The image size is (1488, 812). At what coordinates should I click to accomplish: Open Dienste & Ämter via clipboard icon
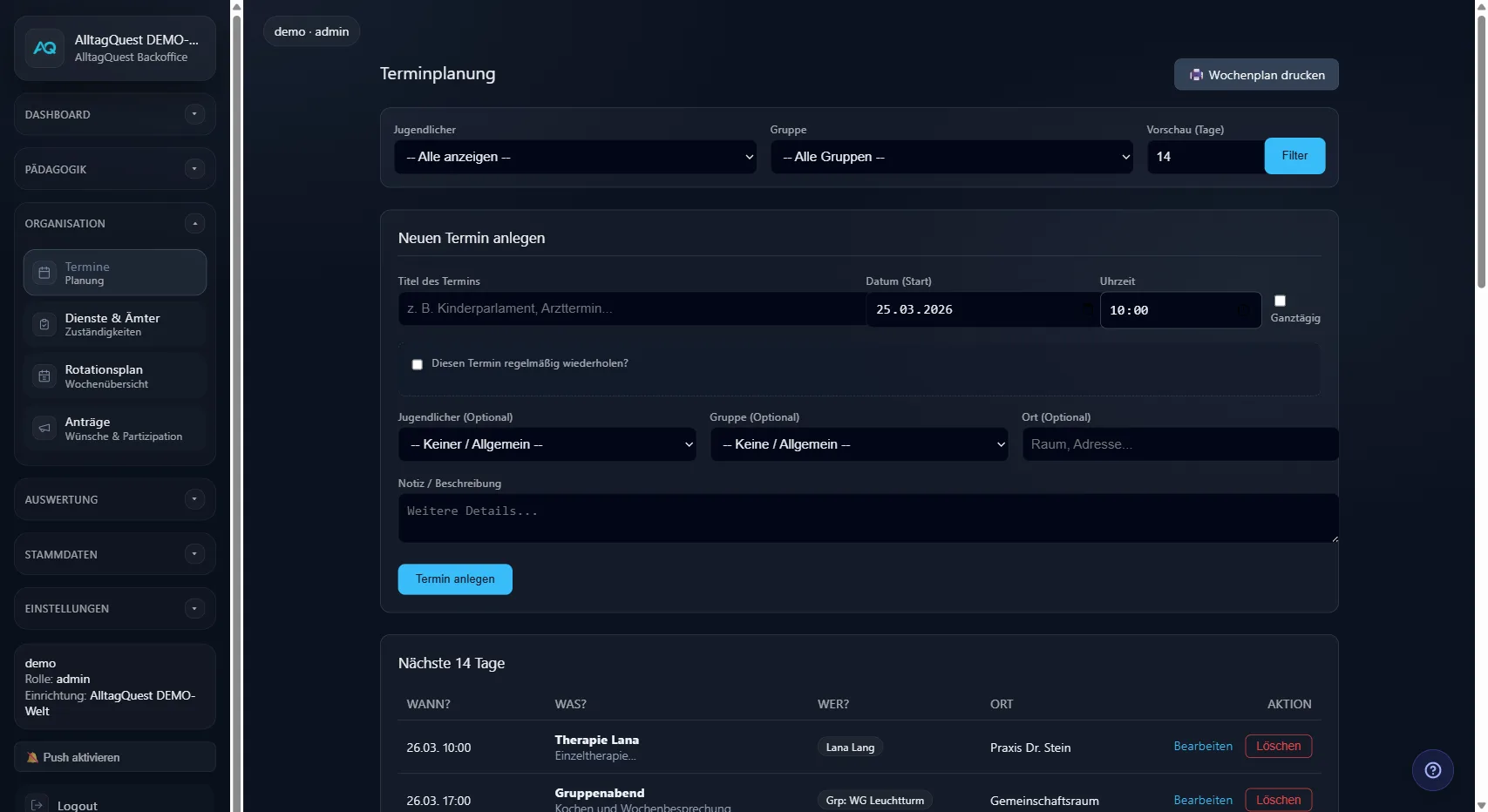[x=44, y=324]
